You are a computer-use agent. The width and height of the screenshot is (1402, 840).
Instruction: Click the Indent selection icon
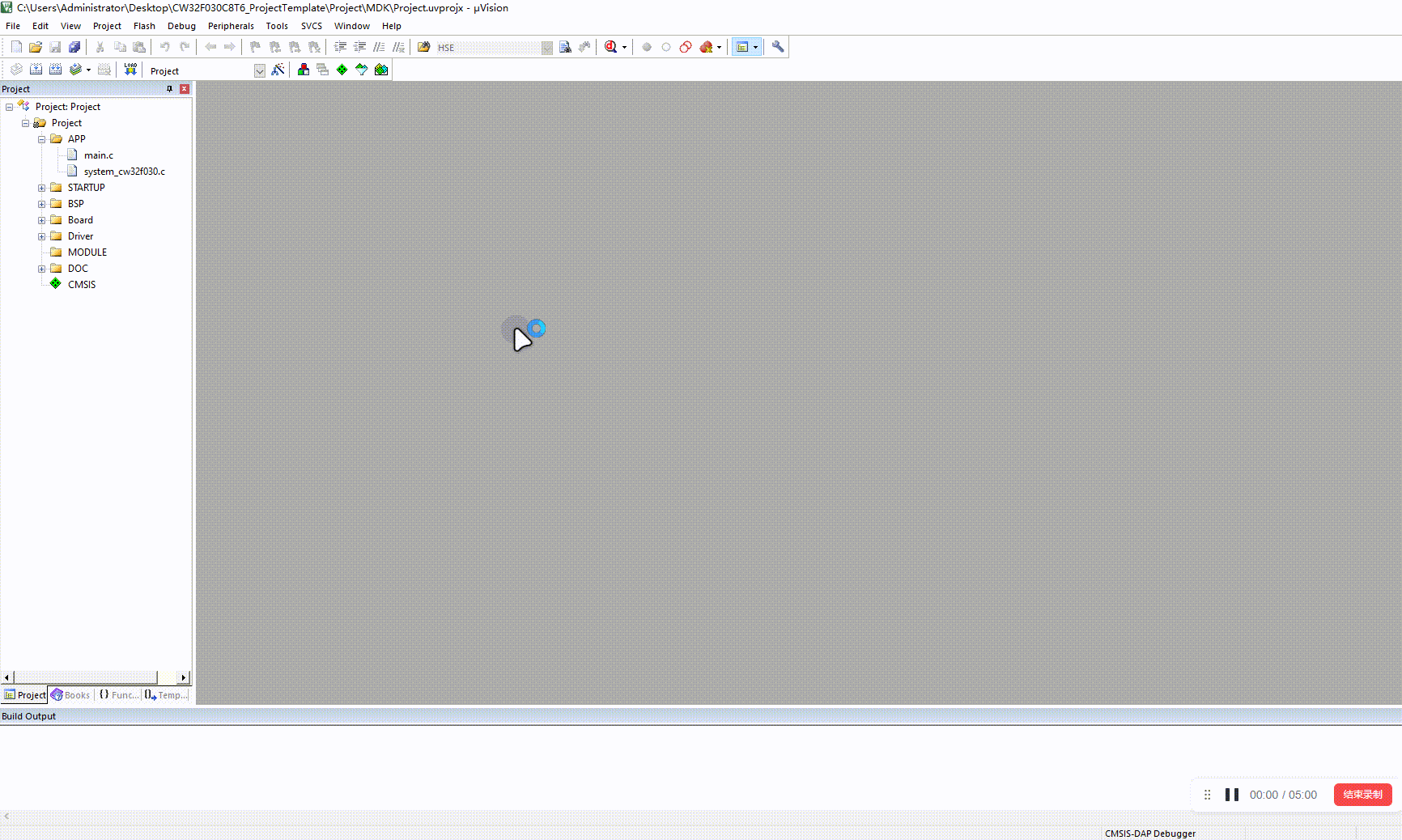click(340, 47)
